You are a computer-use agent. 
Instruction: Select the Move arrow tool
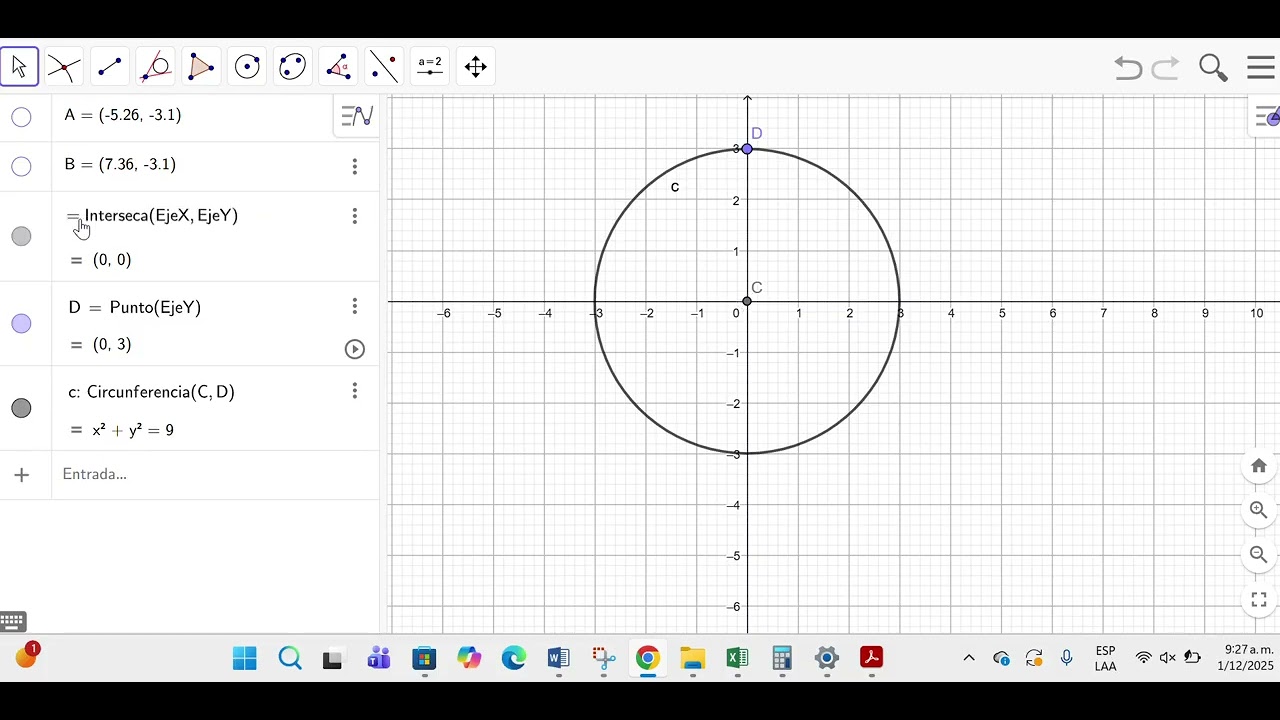pyautogui.click(x=19, y=67)
